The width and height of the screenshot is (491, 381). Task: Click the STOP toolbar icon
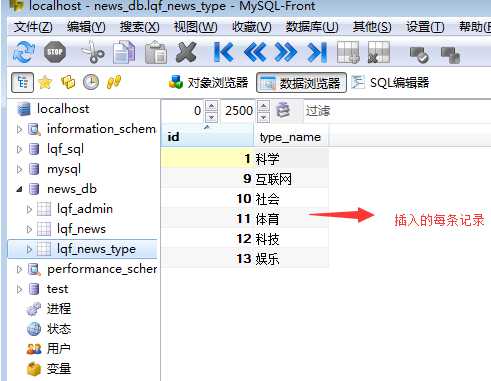(55, 52)
